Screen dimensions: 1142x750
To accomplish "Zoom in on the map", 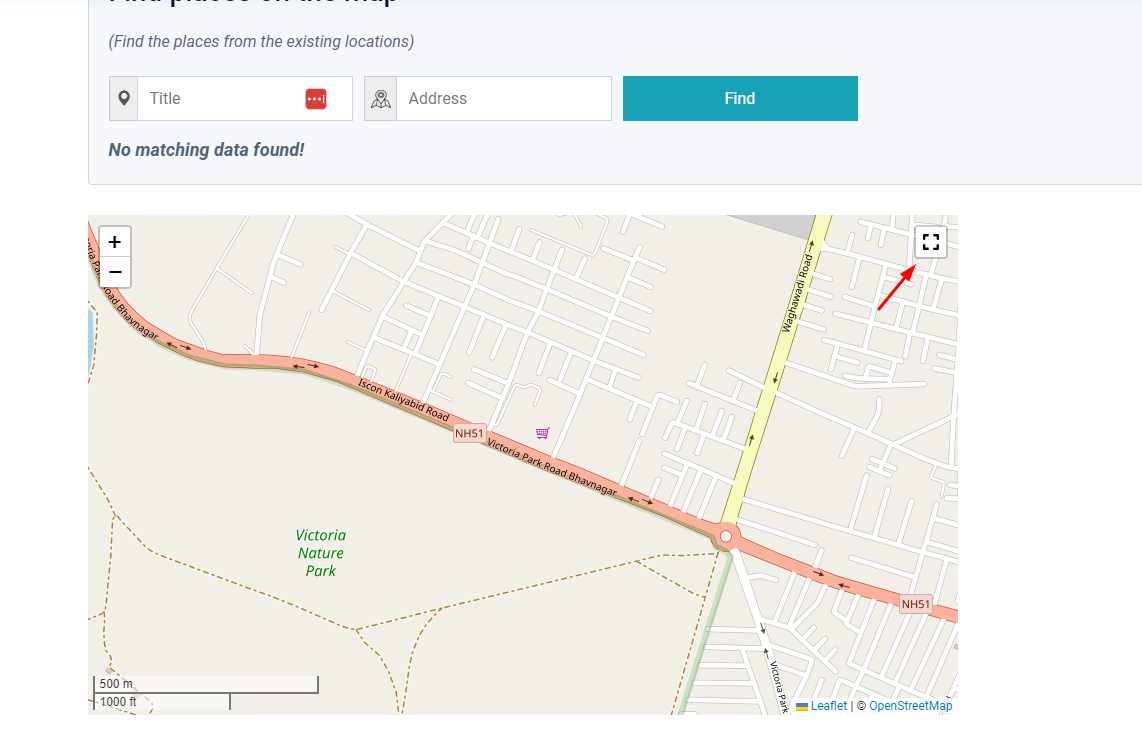I will tap(115, 242).
